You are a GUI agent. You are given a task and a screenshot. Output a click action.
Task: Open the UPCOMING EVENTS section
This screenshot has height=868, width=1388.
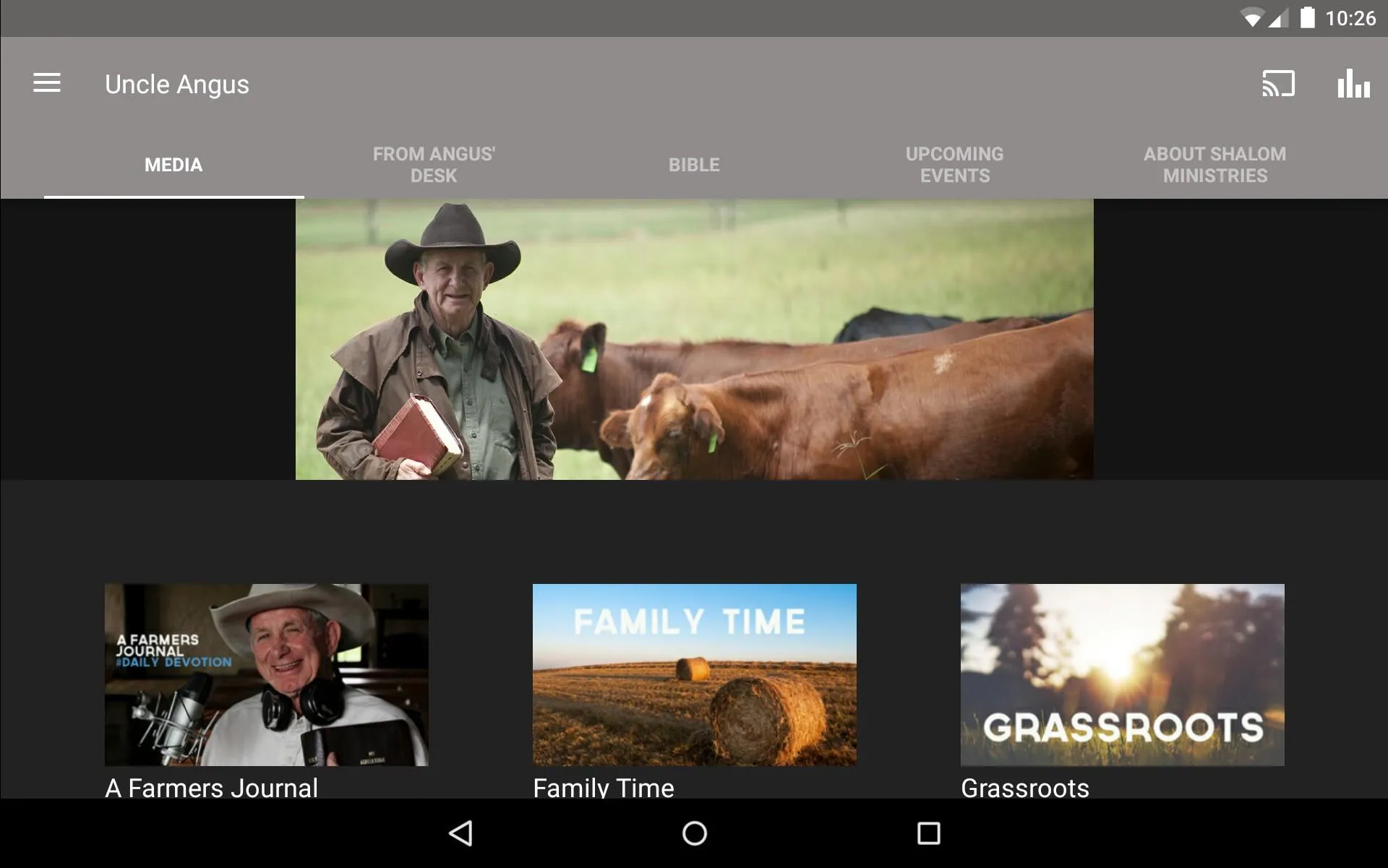click(955, 164)
